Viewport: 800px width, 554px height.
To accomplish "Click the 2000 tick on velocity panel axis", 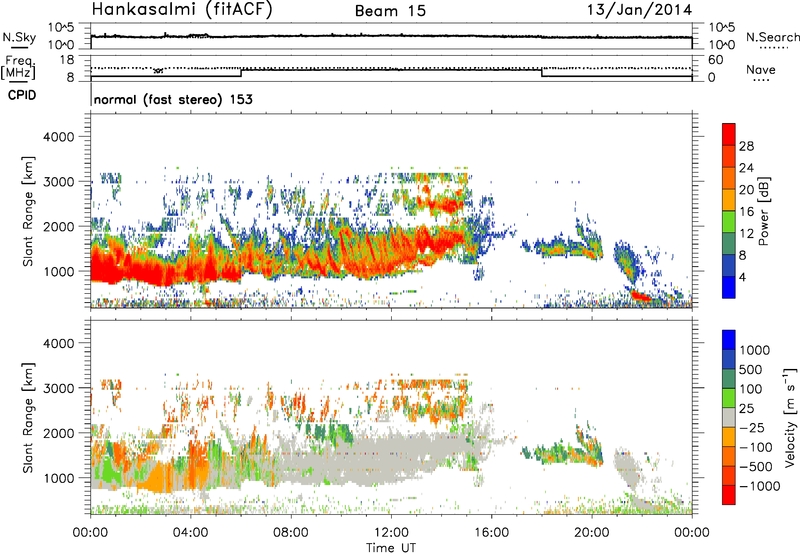I will 59,433.
